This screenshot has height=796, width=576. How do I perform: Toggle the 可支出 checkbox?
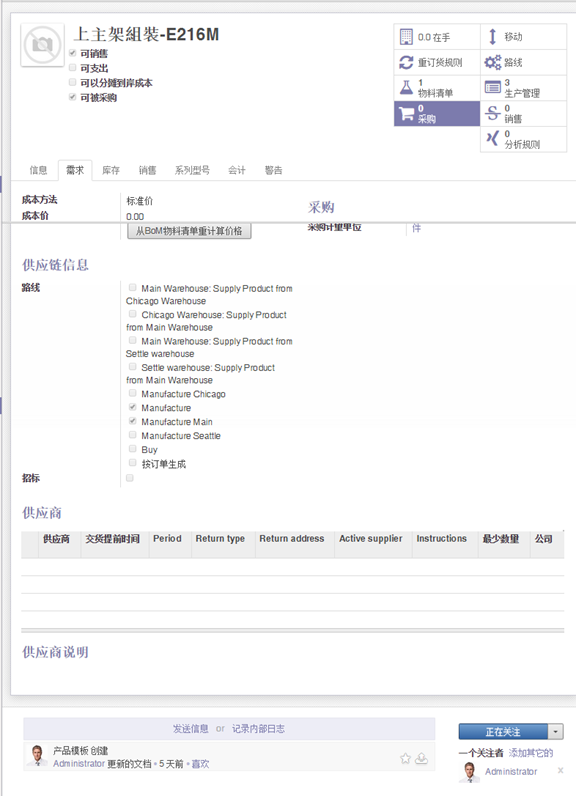(73, 68)
